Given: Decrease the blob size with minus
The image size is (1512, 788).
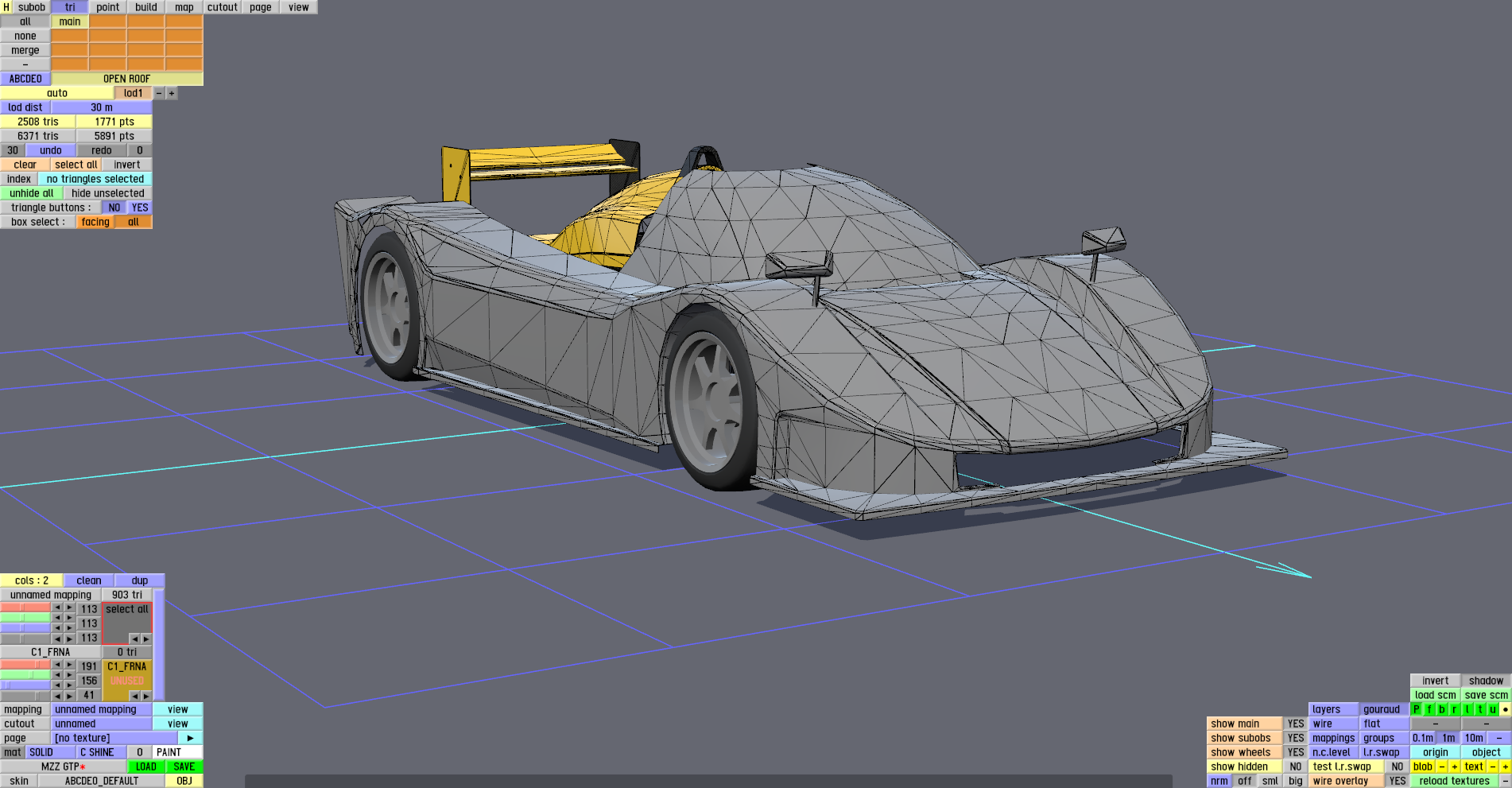Looking at the screenshot, I should click(x=1442, y=767).
